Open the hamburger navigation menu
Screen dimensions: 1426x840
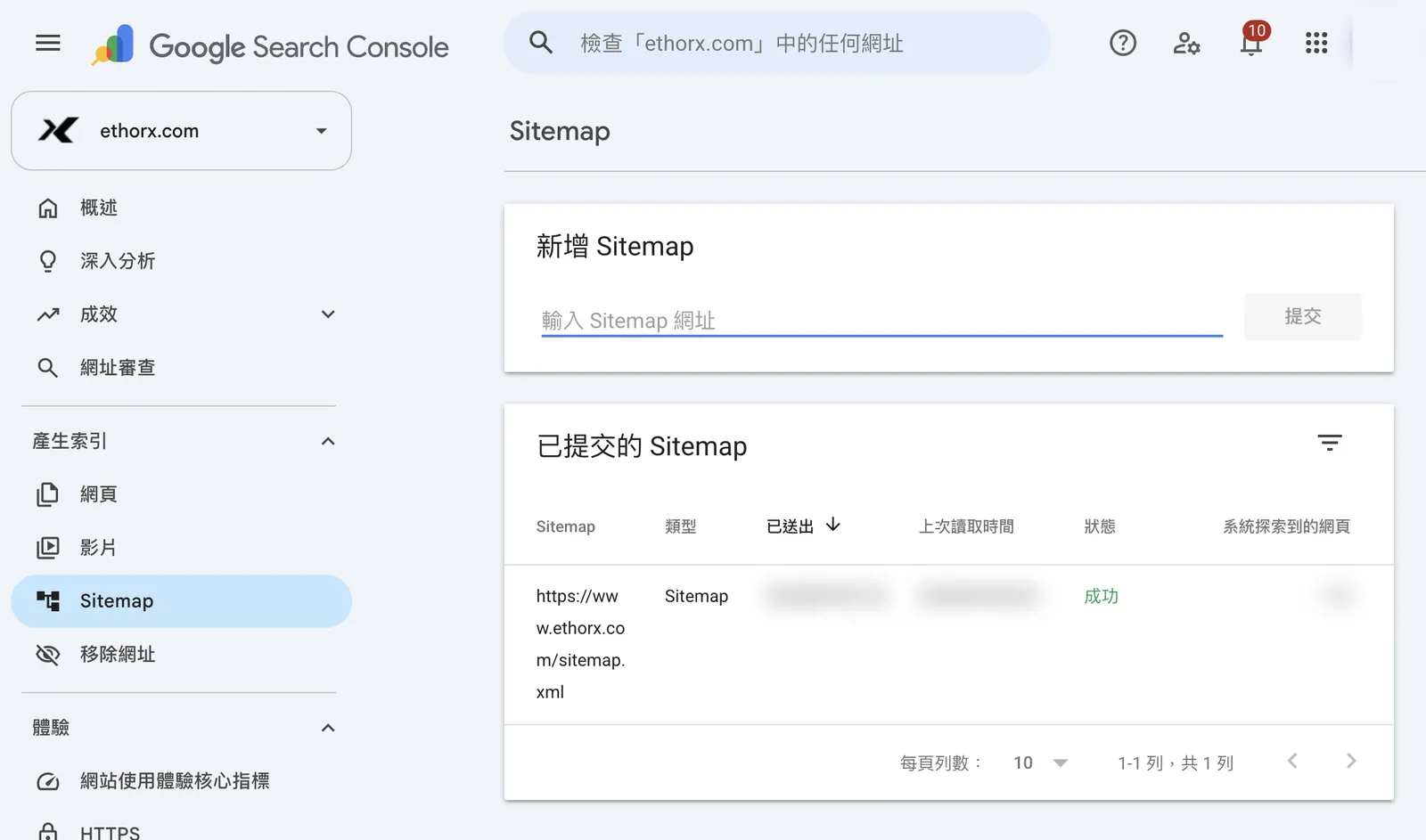(48, 43)
